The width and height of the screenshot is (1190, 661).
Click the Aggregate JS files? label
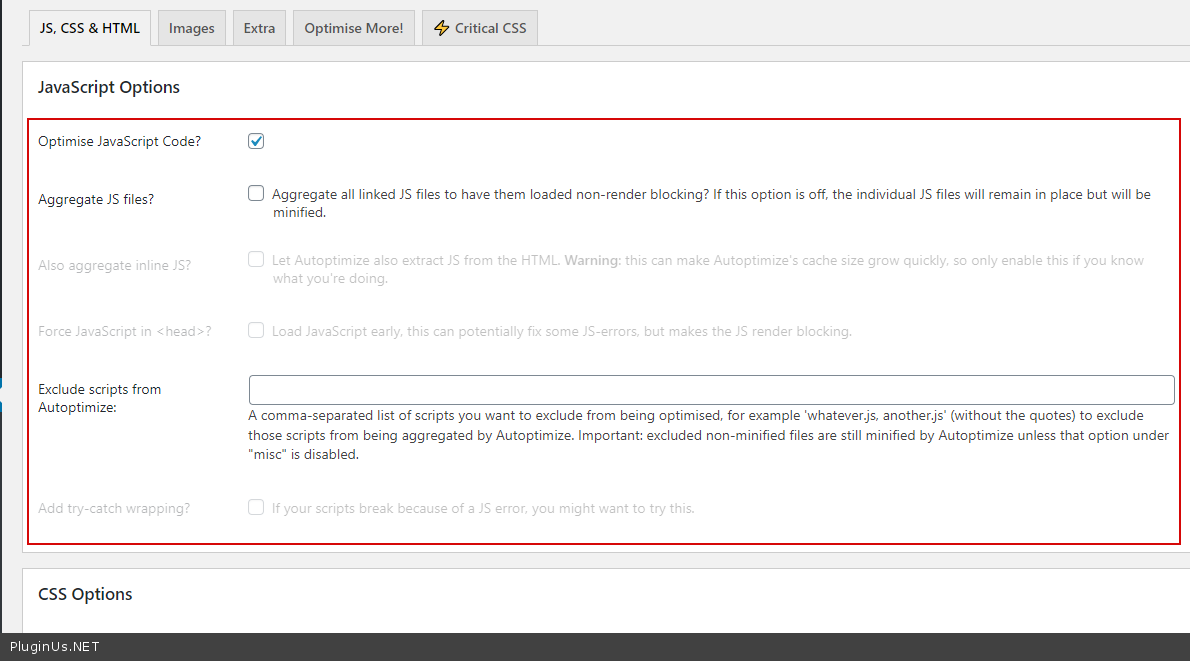click(x=96, y=199)
